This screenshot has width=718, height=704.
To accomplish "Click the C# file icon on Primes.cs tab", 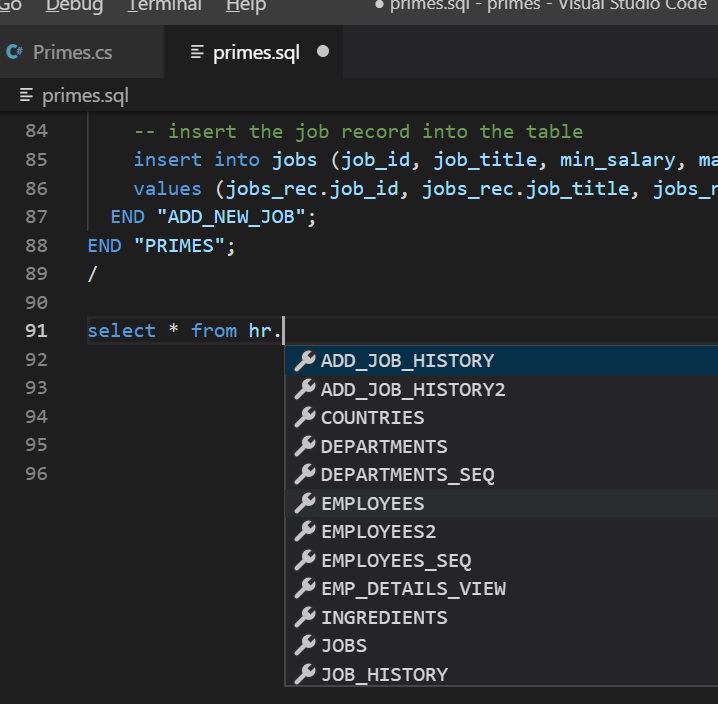I will pyautogui.click(x=15, y=52).
